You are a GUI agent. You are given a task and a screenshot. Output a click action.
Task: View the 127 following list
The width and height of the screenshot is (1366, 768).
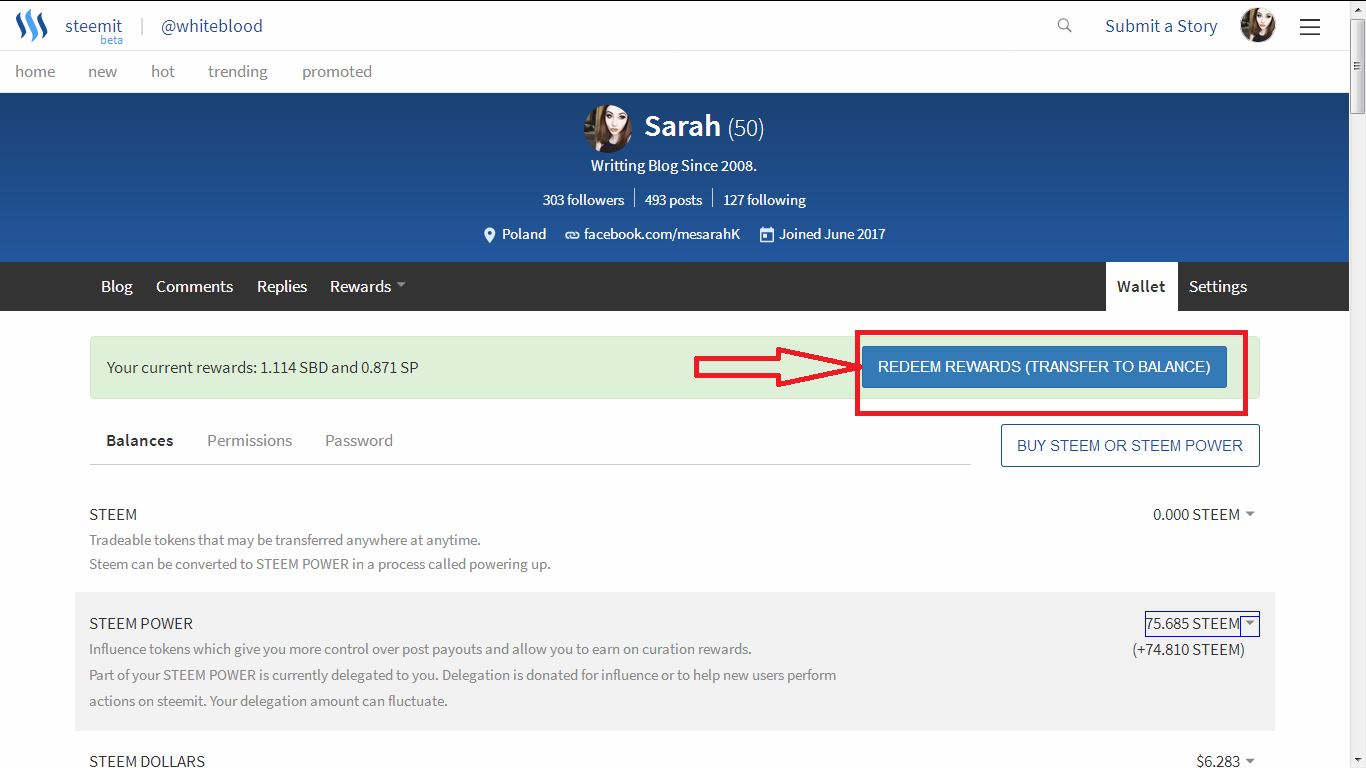coord(764,200)
